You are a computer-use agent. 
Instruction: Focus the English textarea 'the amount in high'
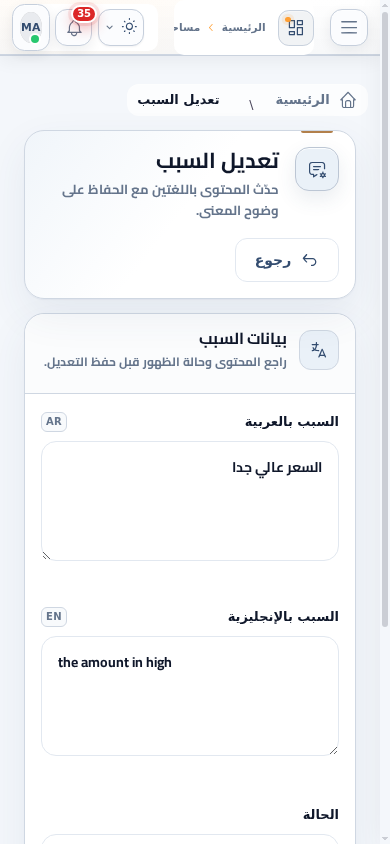tap(190, 696)
